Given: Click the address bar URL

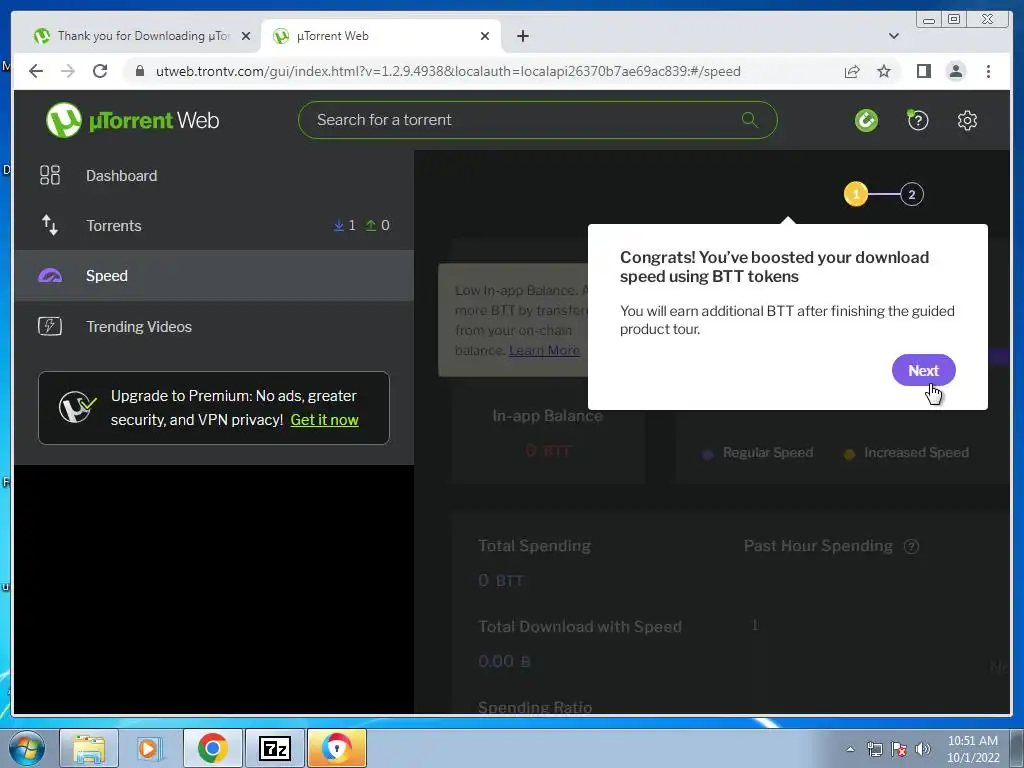Looking at the screenshot, I should click(448, 71).
